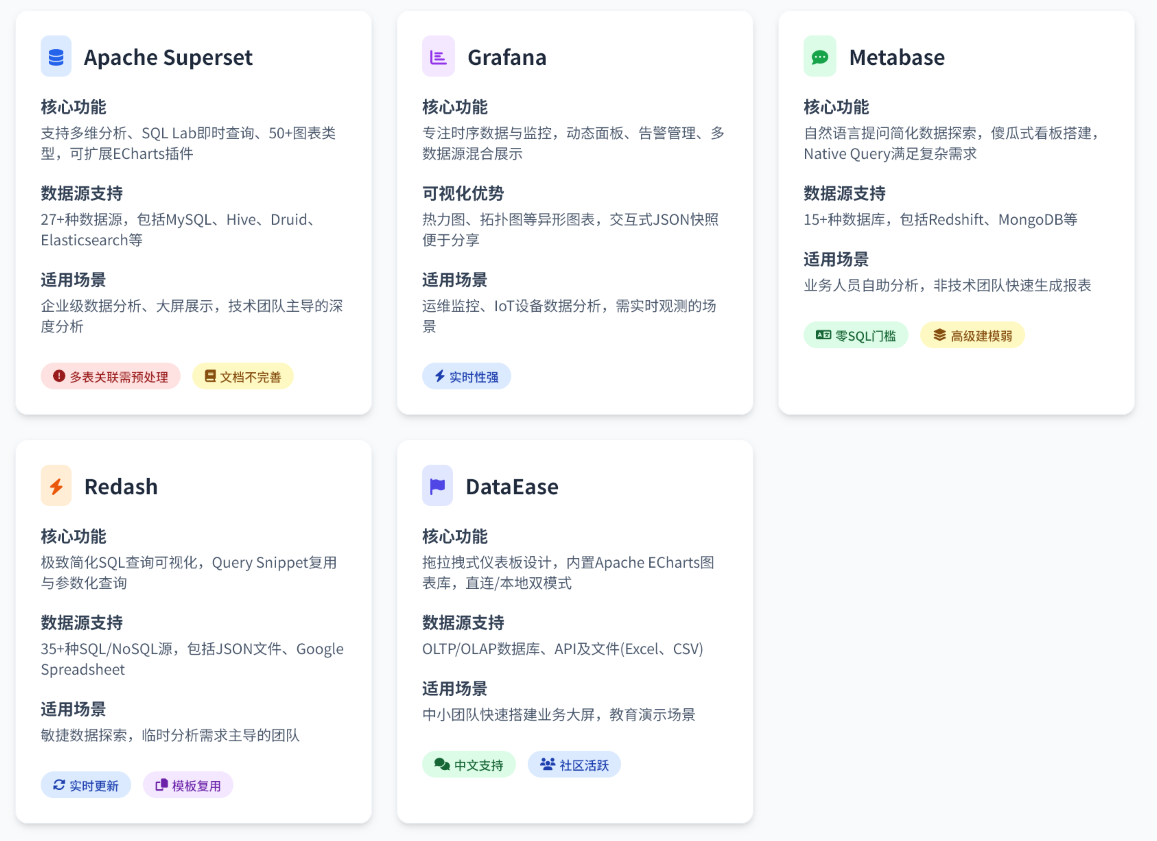Click the bolt icon in 实时性强 tag
1157x841 pixels.
click(440, 376)
